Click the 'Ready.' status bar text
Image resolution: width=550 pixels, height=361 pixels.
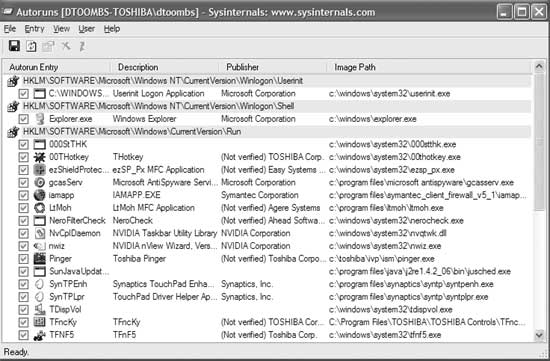16,352
